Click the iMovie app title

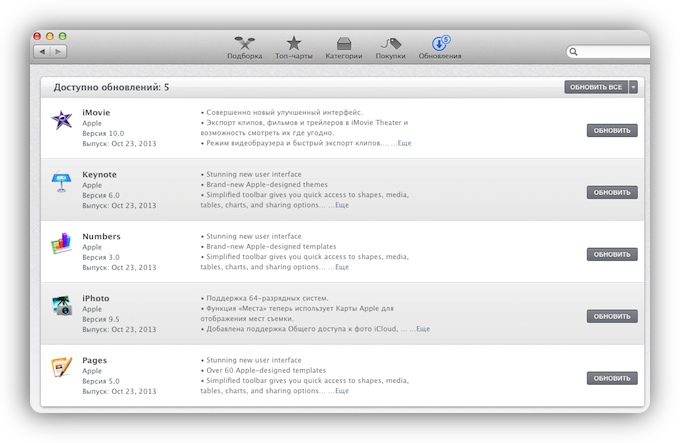tap(96, 113)
